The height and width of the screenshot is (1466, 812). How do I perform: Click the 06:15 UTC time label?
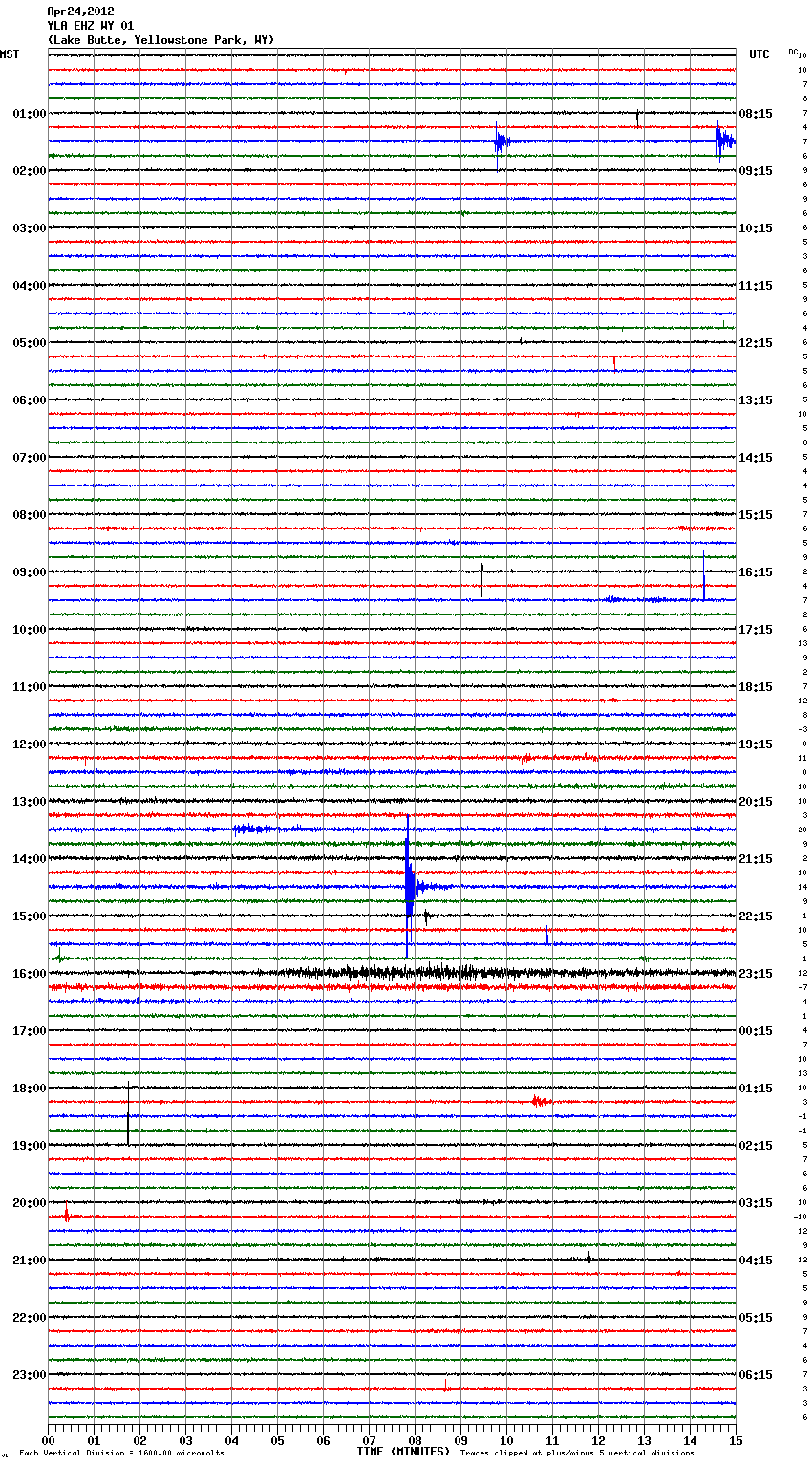756,1375
